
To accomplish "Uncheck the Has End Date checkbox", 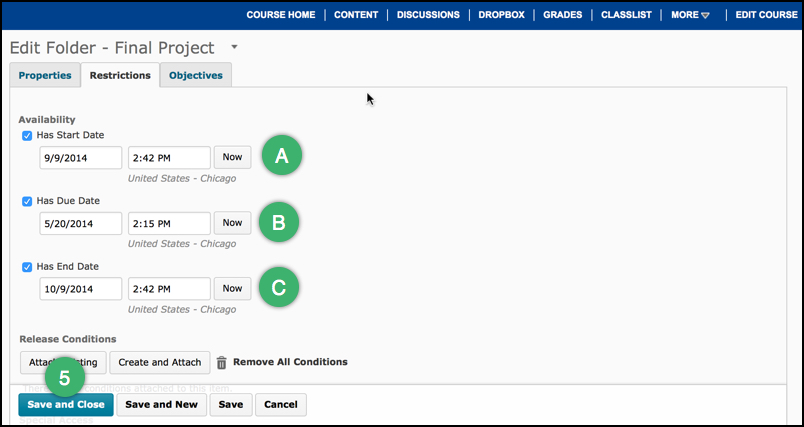I will pos(27,267).
